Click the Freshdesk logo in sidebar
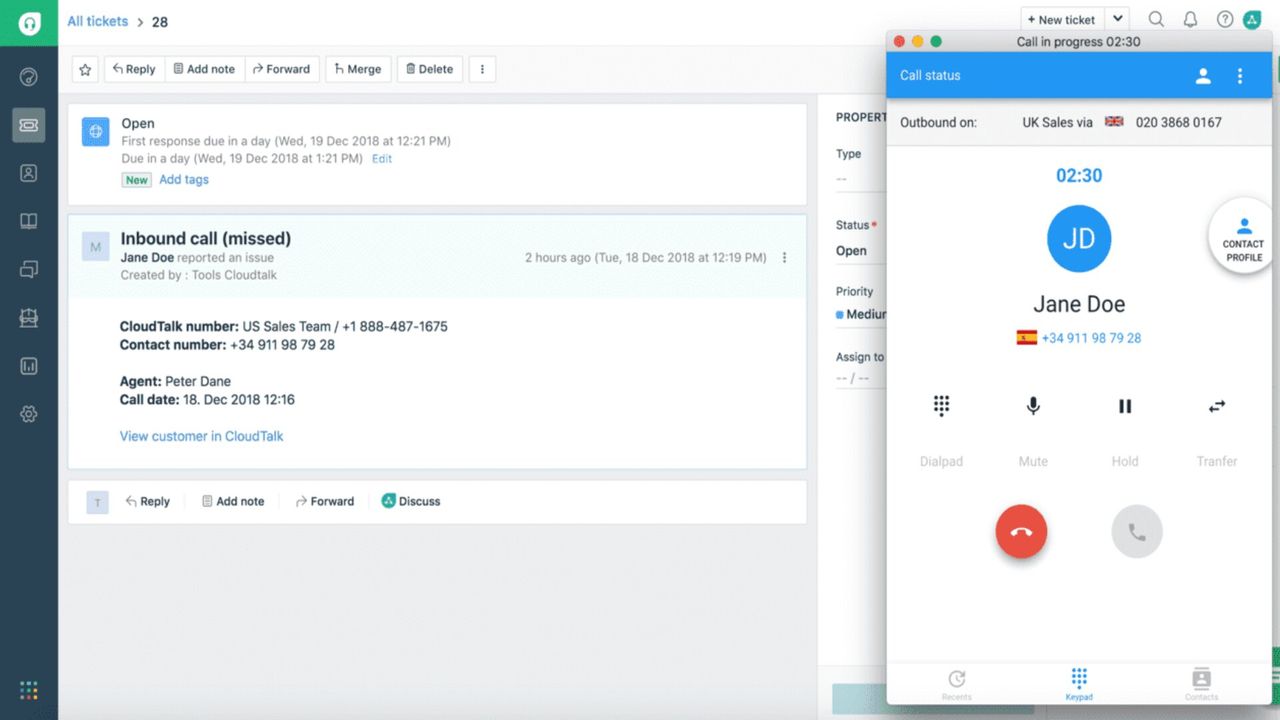The width and height of the screenshot is (1280, 720). 29,22
